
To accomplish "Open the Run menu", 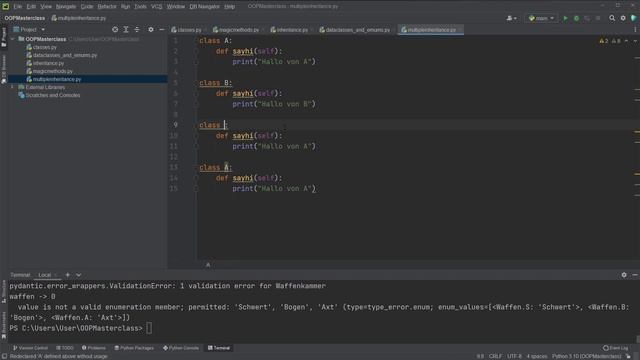I will tap(125, 7).
